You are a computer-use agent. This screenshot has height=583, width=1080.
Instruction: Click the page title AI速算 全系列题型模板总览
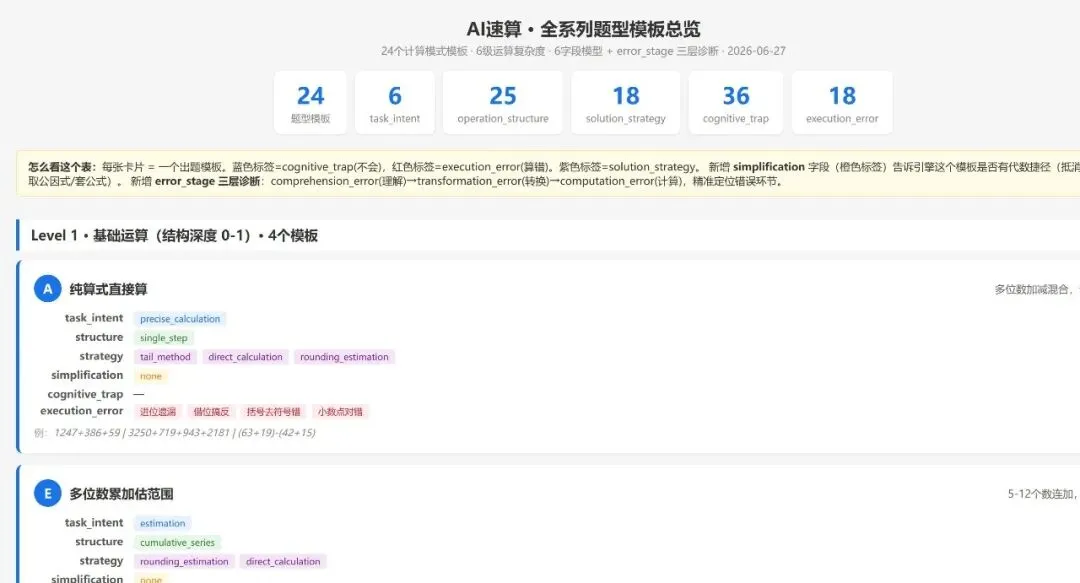pos(583,29)
